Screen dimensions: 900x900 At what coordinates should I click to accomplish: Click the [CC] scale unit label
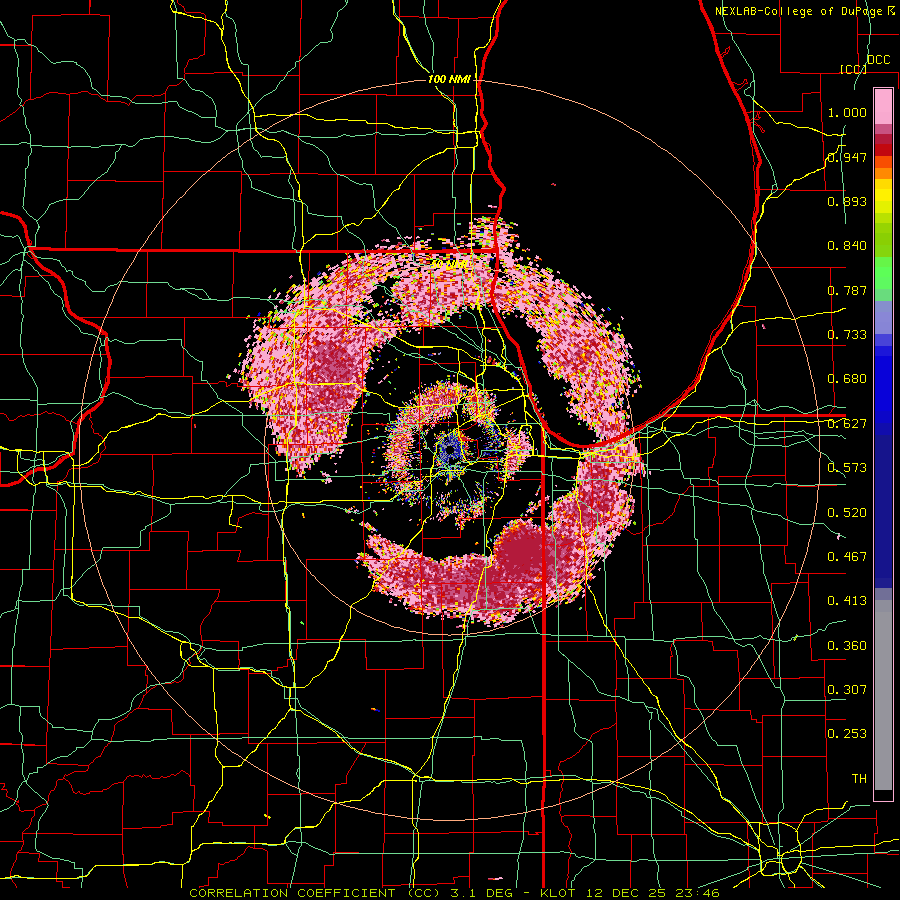coord(853,69)
